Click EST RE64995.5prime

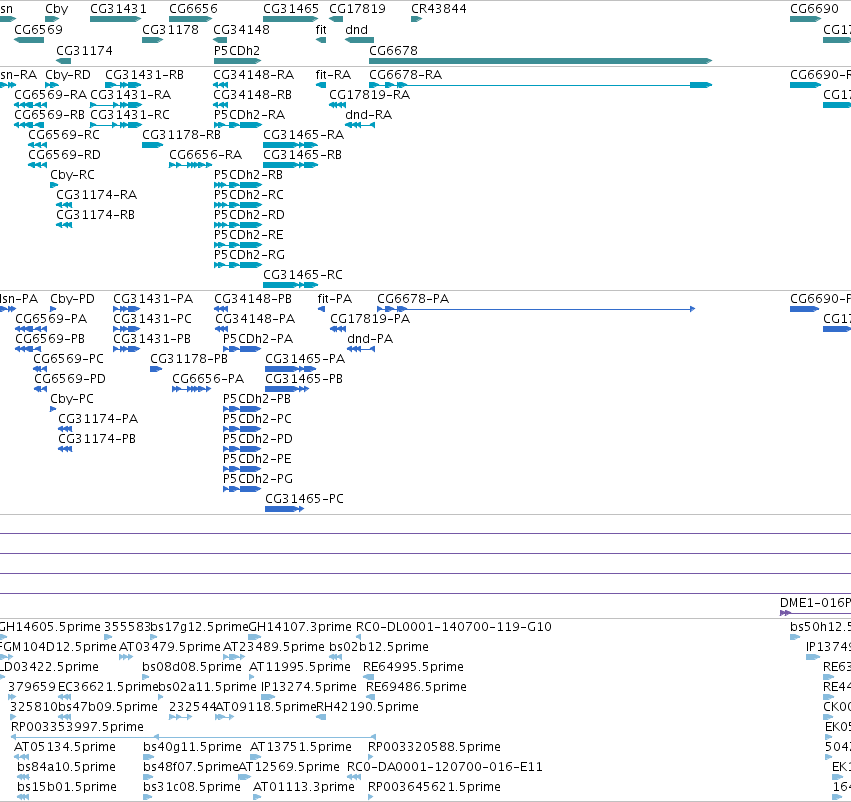point(414,666)
